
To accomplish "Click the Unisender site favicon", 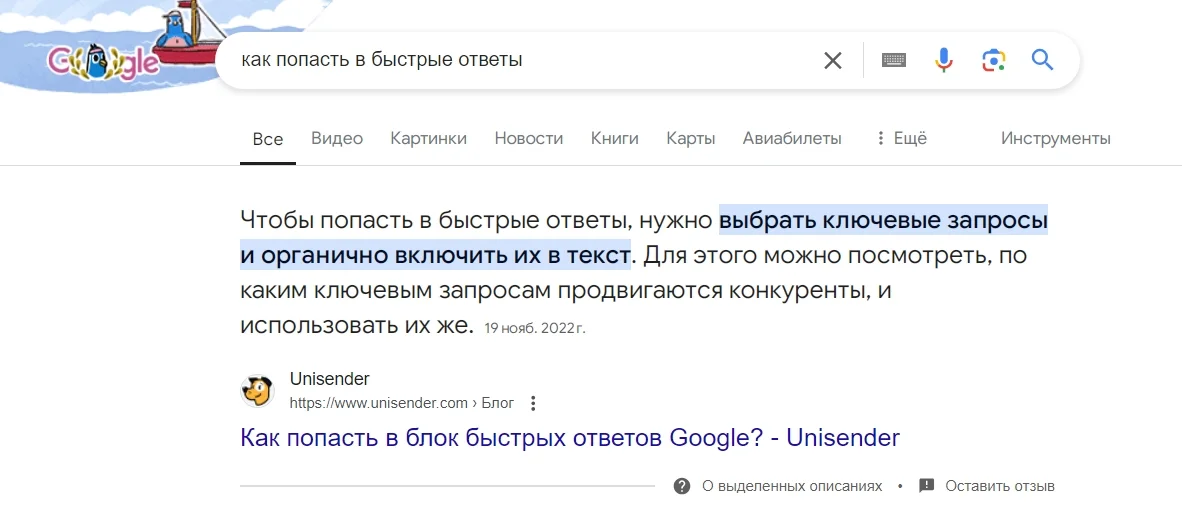I will coord(258,390).
